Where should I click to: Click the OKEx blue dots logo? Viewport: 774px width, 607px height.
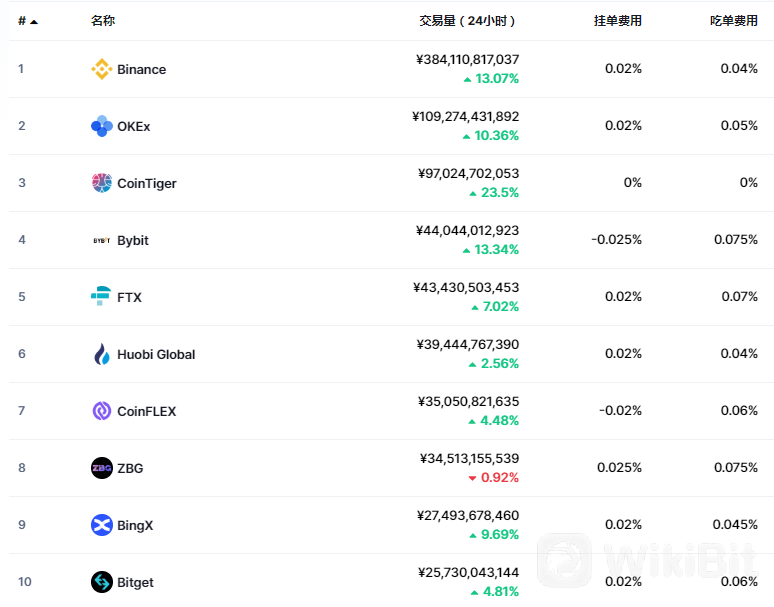pyautogui.click(x=102, y=126)
